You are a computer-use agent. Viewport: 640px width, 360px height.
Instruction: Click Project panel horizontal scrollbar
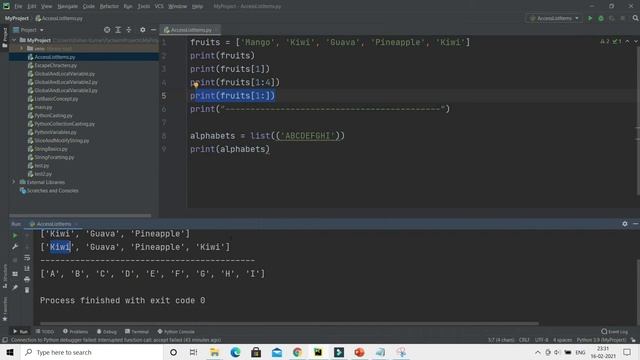pyautogui.click(x=80, y=216)
